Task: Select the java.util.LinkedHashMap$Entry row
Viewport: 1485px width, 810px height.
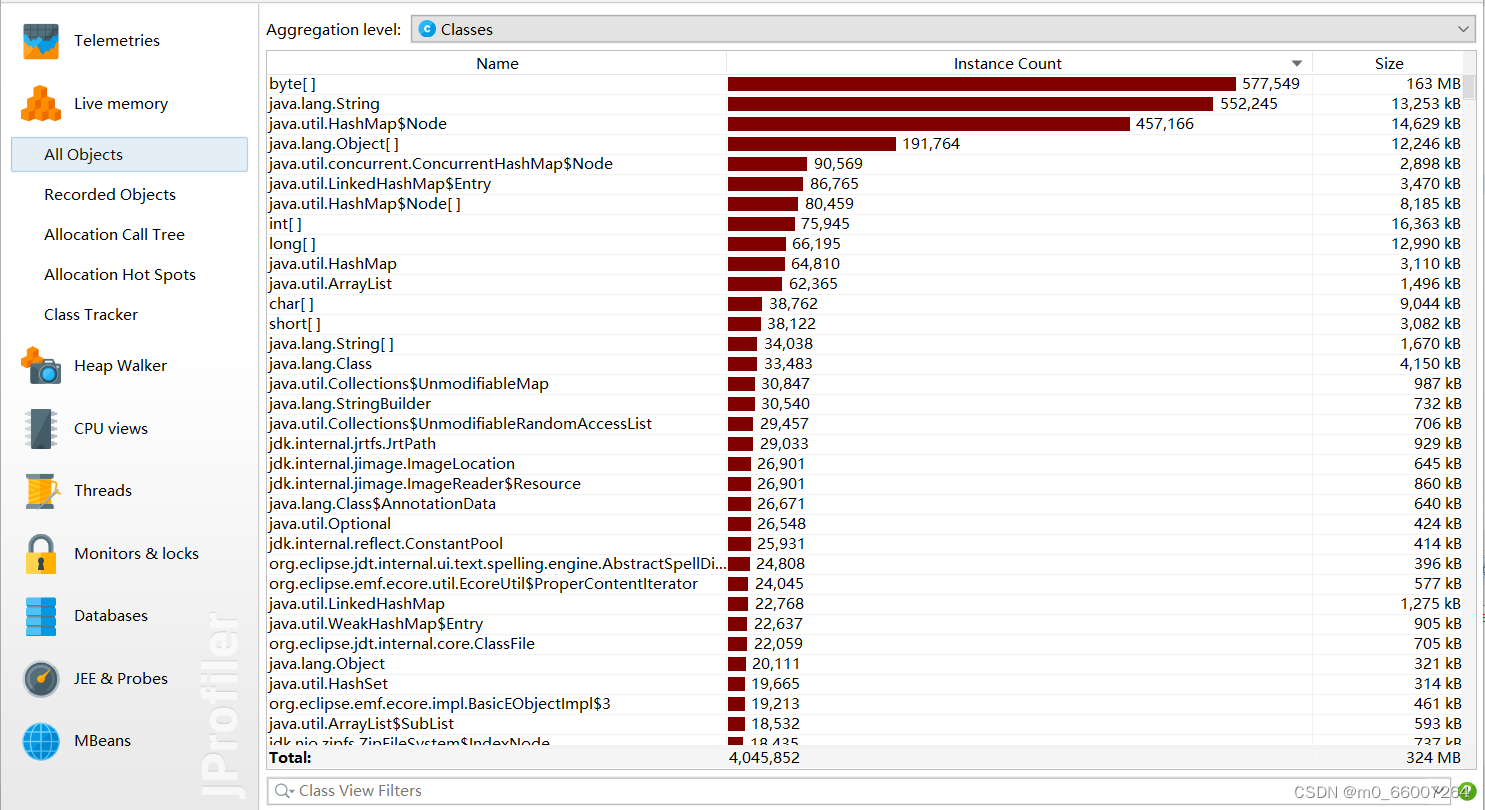Action: [x=866, y=184]
